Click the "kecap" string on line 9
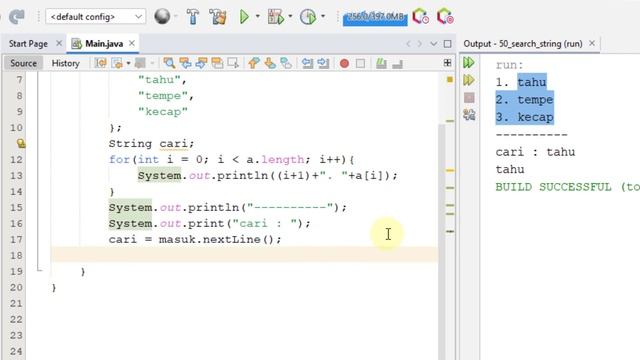The width and height of the screenshot is (640, 360). click(162, 111)
